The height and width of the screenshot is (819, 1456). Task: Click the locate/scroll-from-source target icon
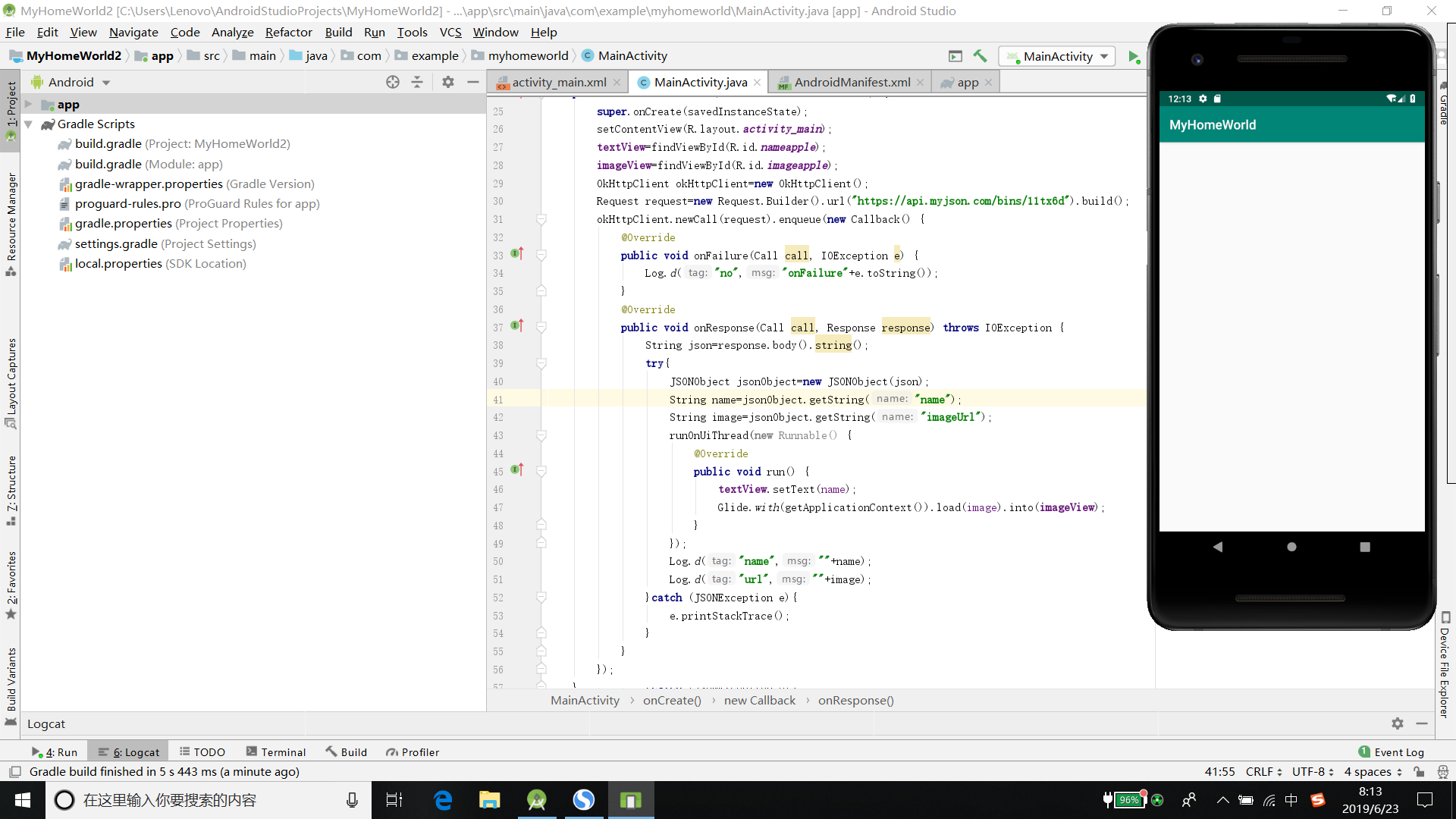[x=392, y=82]
